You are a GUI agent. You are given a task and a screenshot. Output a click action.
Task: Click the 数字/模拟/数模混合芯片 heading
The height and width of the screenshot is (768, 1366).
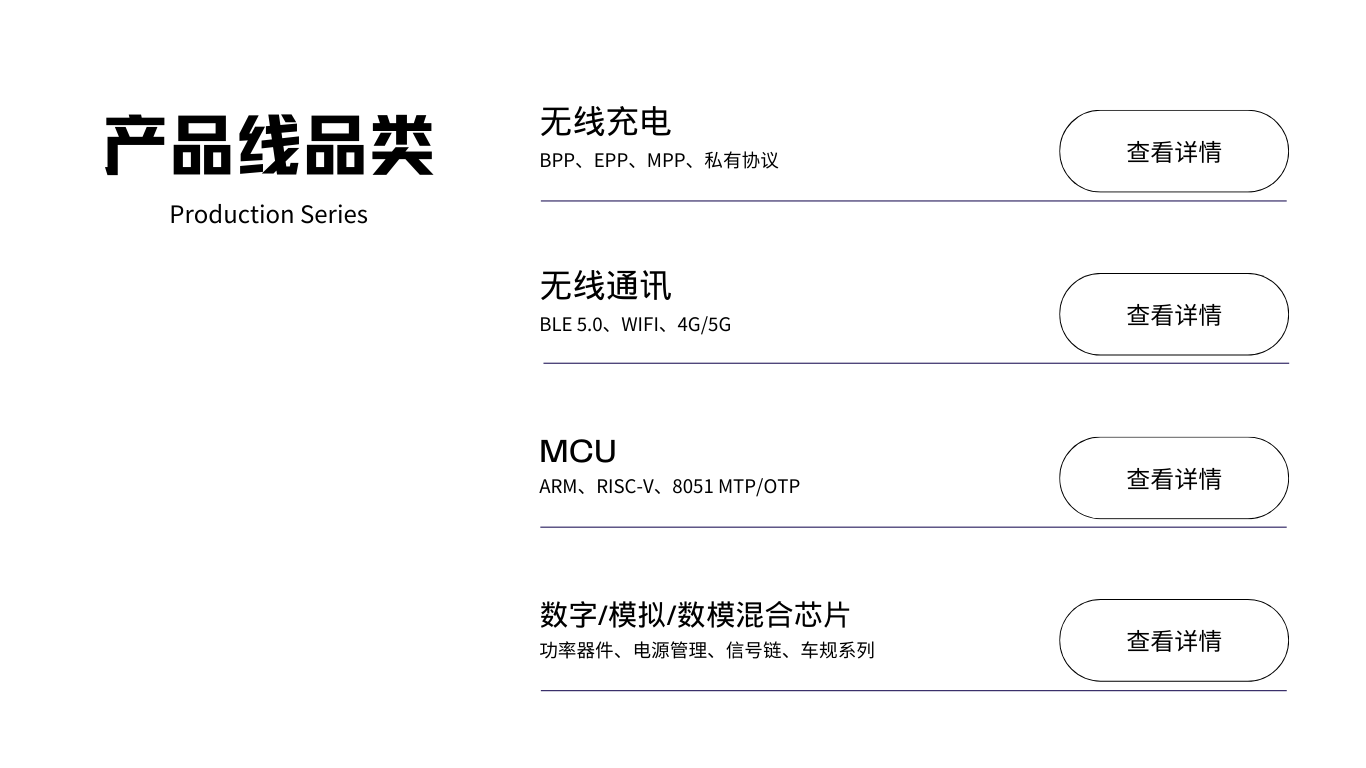pyautogui.click(x=694, y=614)
